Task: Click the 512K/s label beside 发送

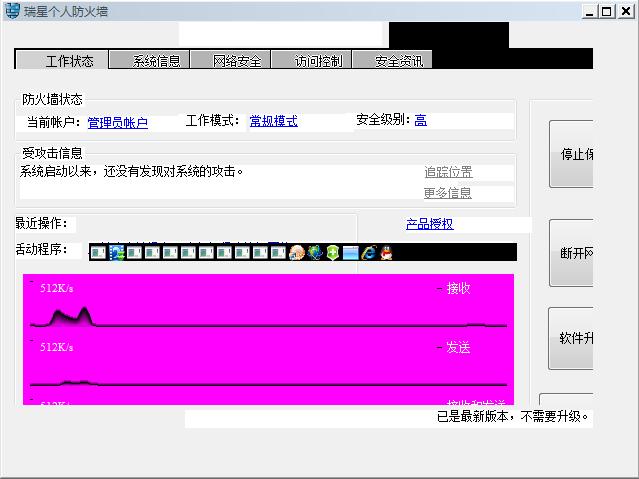Action: tap(57, 347)
